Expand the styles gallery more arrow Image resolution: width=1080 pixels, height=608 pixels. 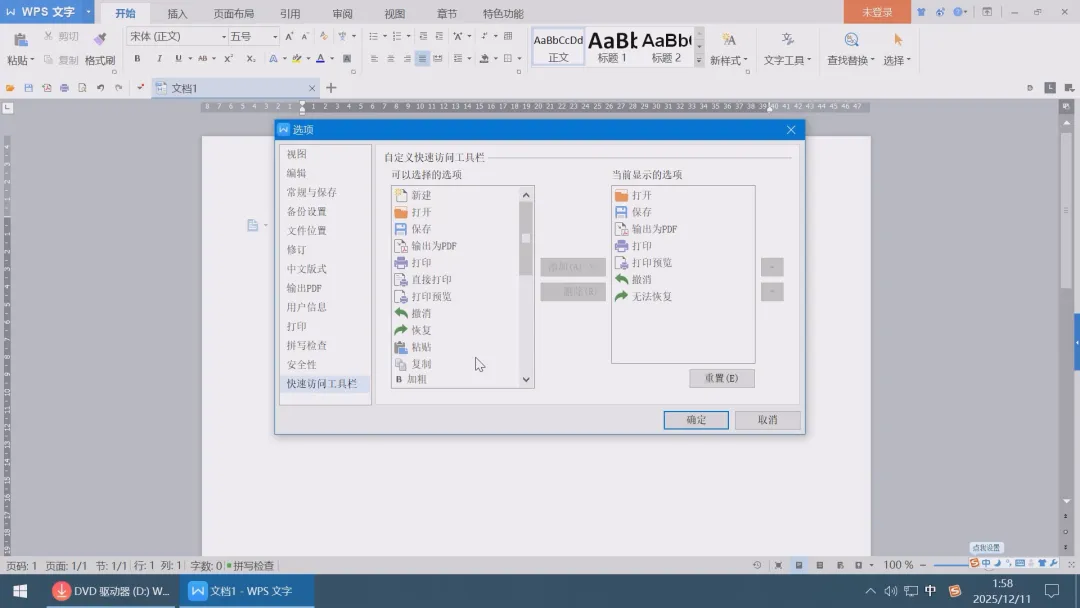click(698, 61)
